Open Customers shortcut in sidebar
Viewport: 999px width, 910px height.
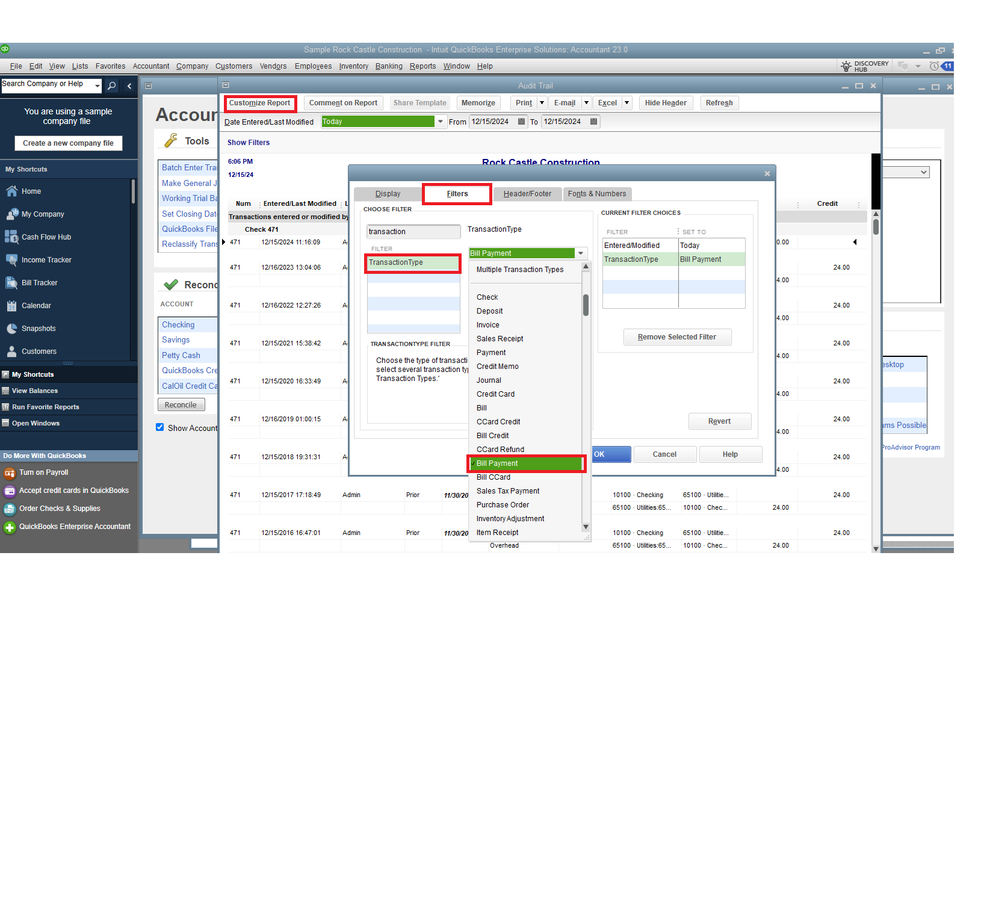pos(38,352)
